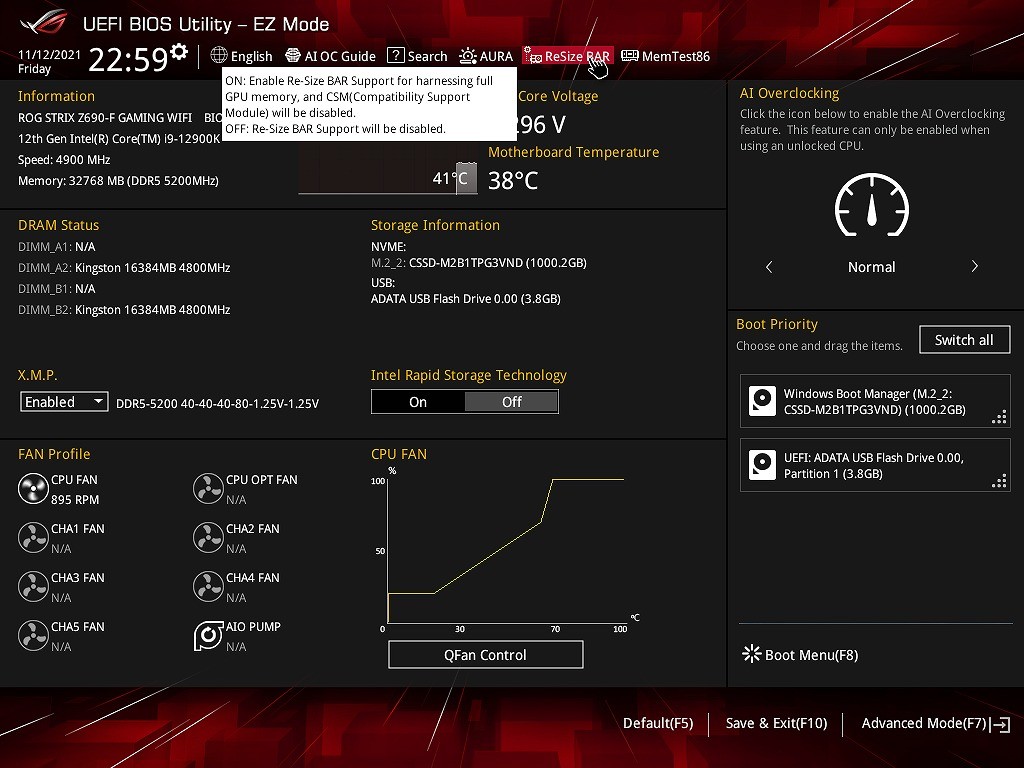This screenshot has width=1024, height=768.
Task: Click the 22:59 clock display
Action: click(128, 59)
